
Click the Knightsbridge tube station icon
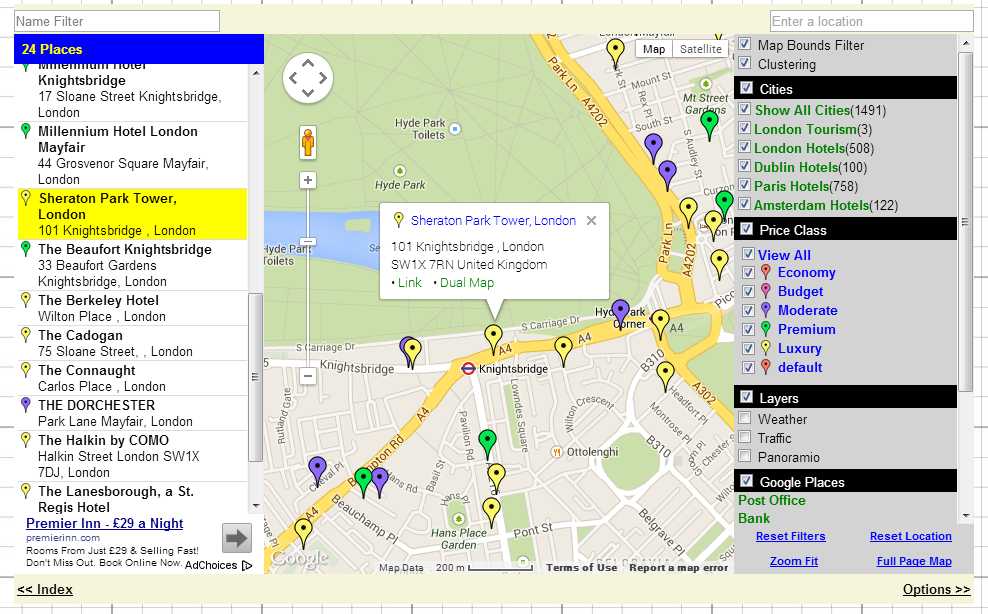coord(468,369)
